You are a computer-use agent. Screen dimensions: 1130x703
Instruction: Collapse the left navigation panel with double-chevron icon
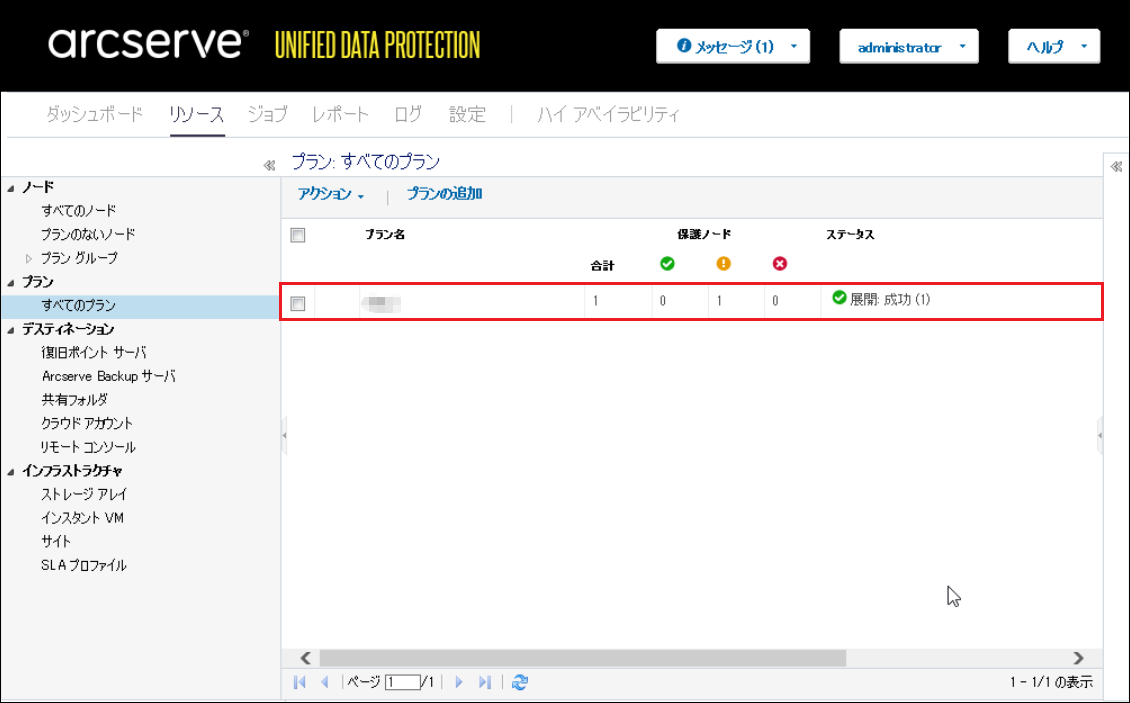coord(269,165)
